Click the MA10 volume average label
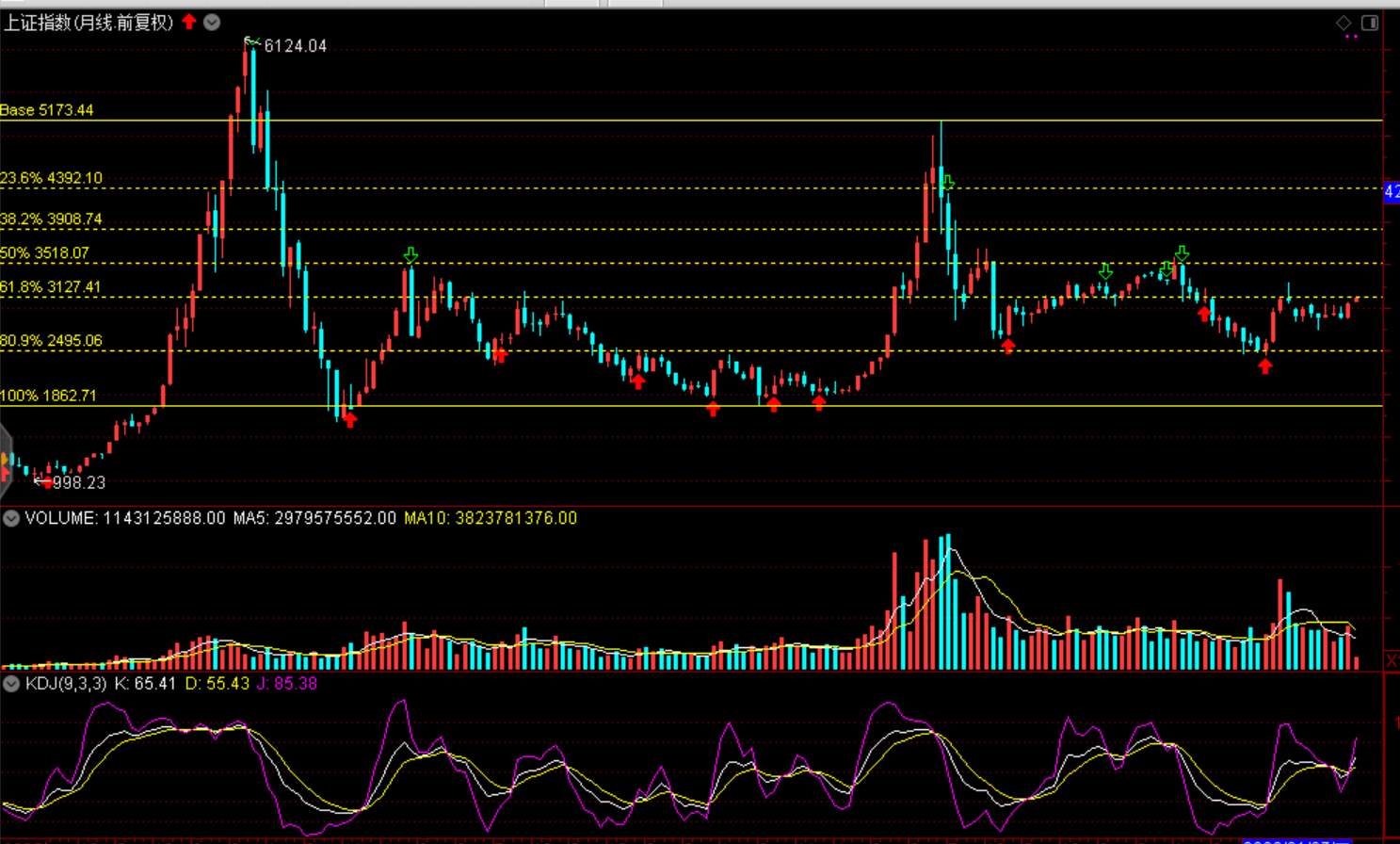The width and height of the screenshot is (1400, 844). (x=490, y=518)
